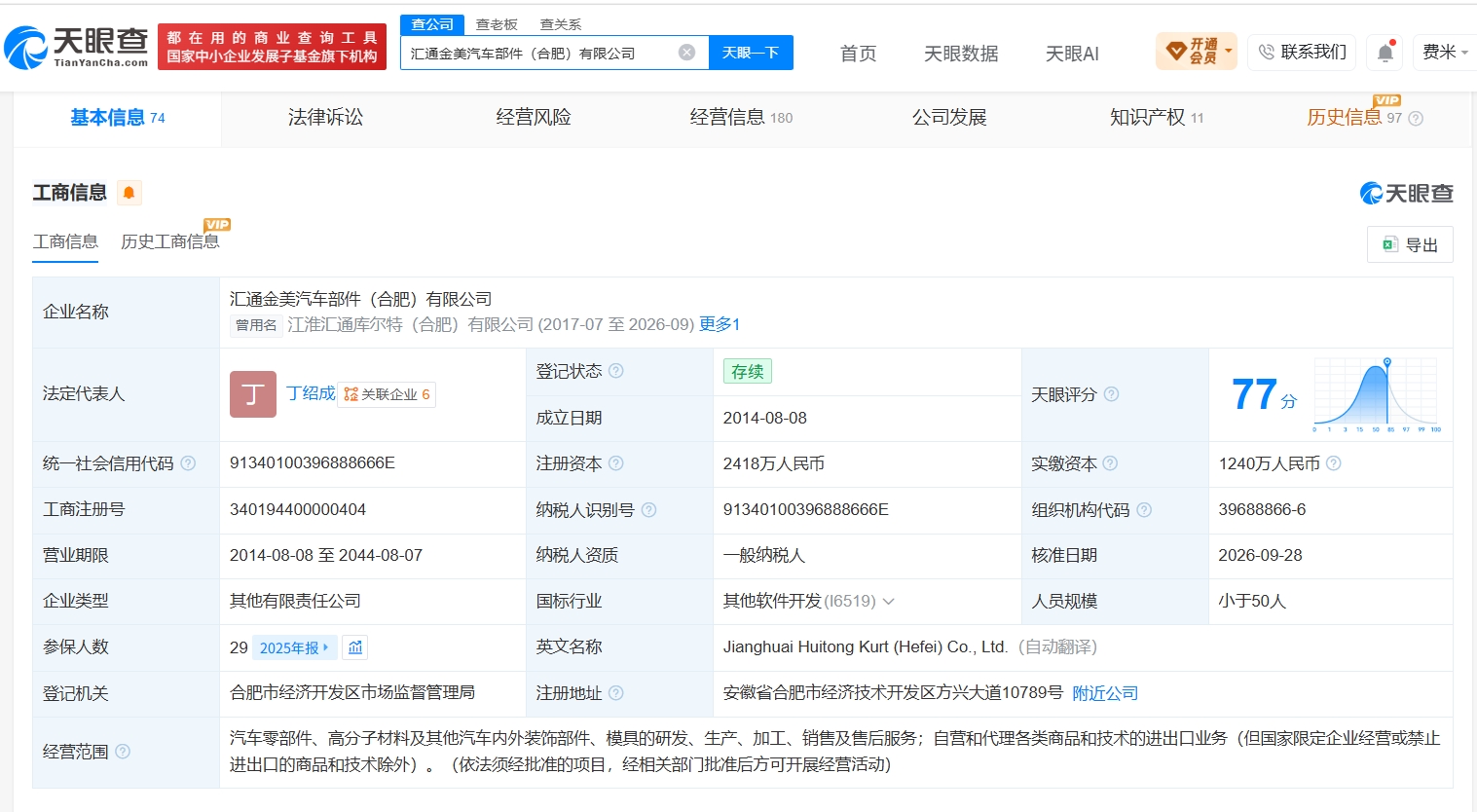This screenshot has width=1477, height=812.
Task: Open the 附近公司 link
Action: pos(1105,693)
